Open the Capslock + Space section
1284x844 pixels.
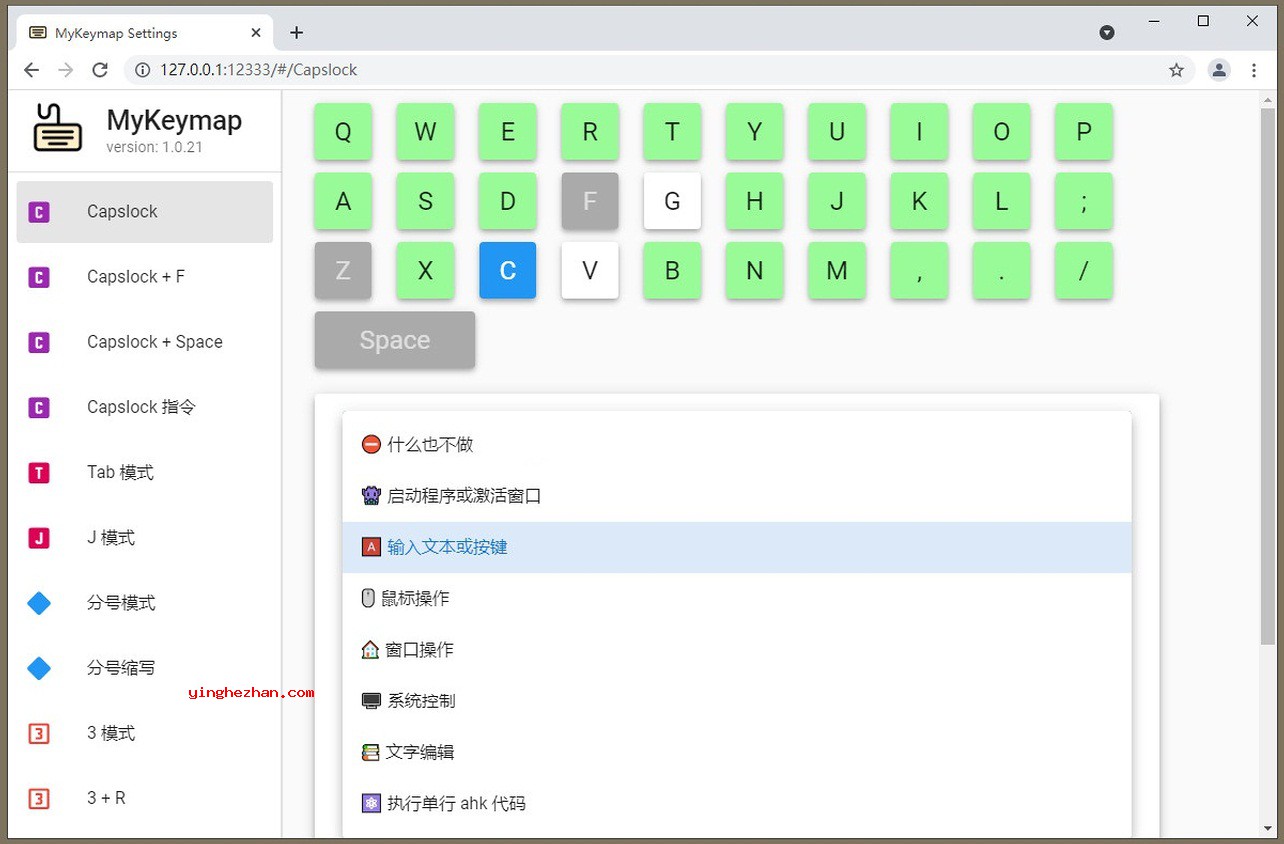click(x=145, y=342)
